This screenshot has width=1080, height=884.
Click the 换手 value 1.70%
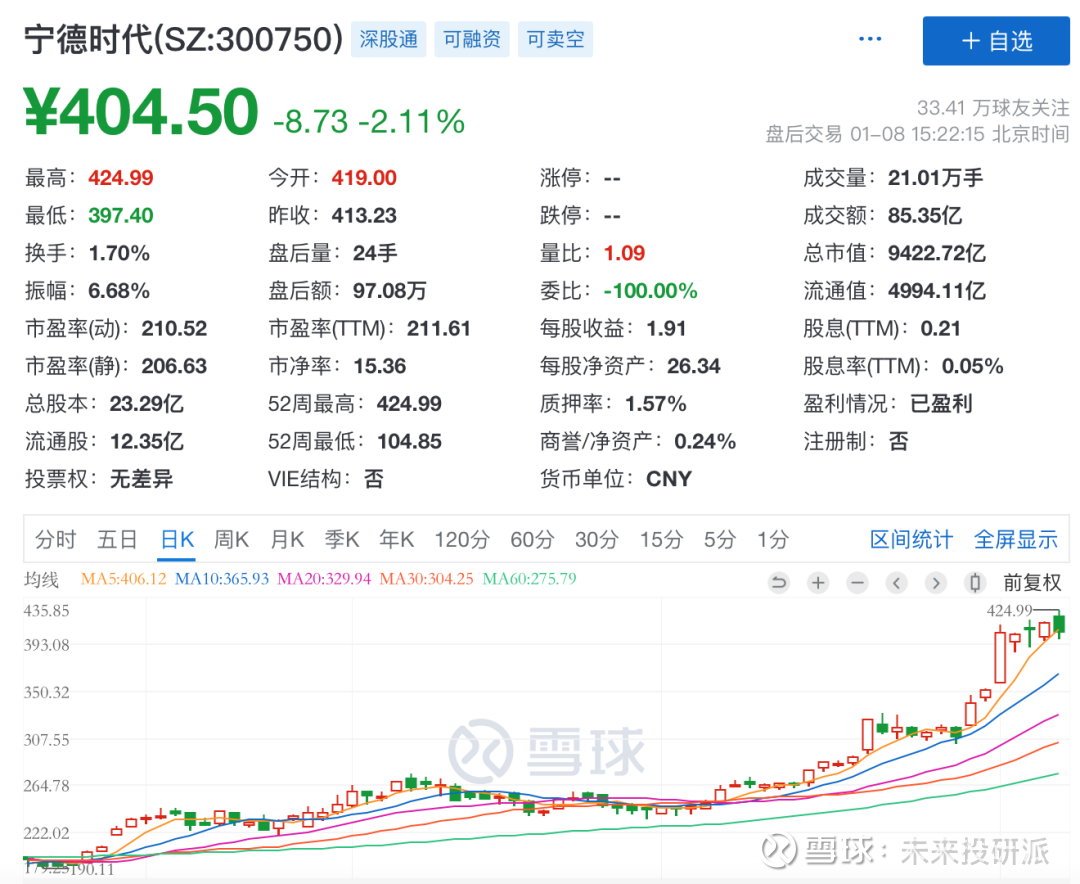tap(119, 253)
